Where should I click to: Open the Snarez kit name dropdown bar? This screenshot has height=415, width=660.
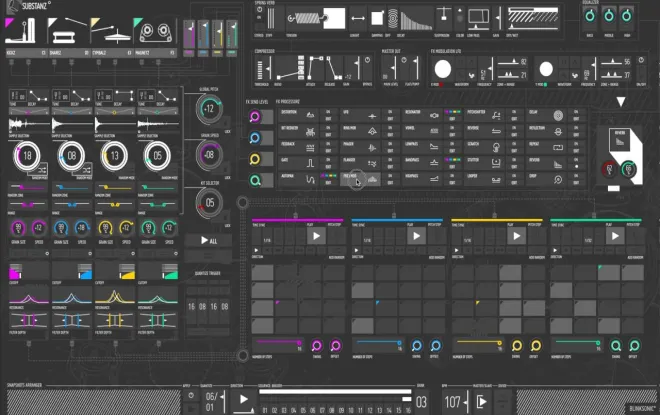coord(69,53)
